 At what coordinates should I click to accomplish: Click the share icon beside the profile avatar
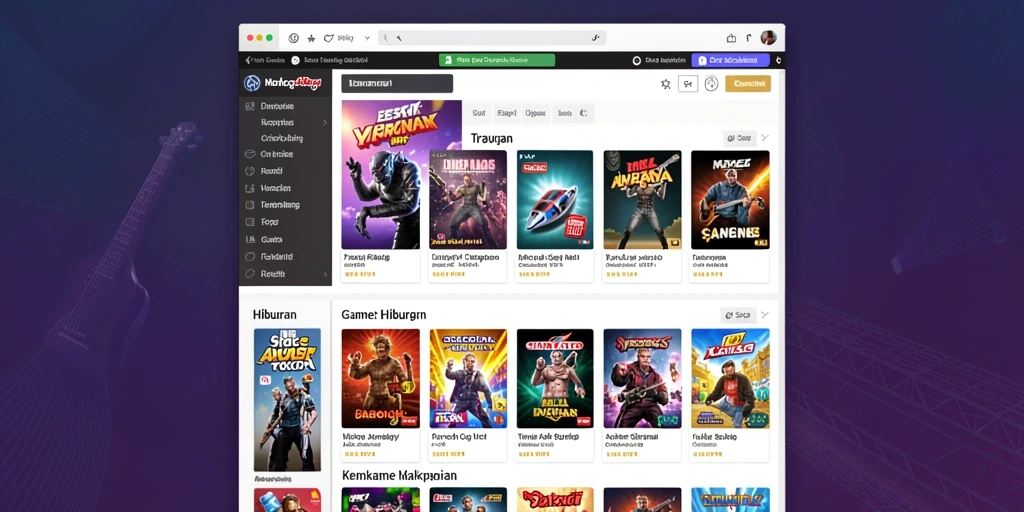[731, 38]
